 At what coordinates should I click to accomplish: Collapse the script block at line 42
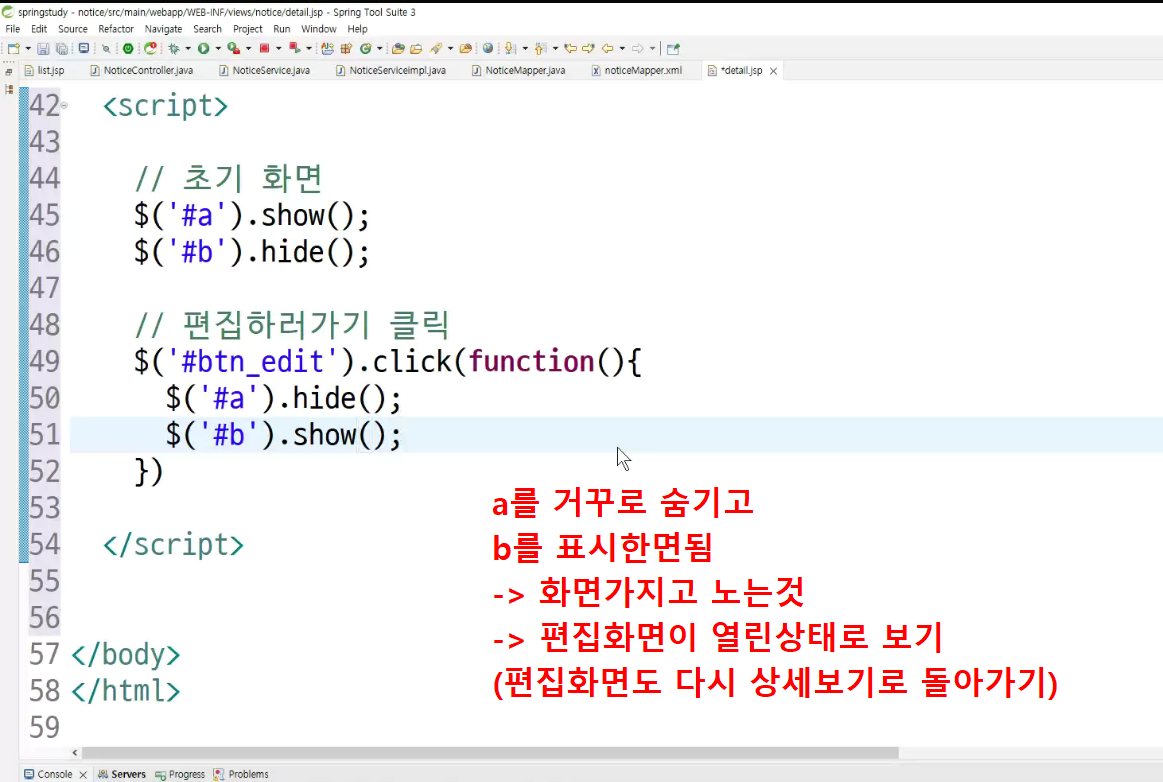pos(65,105)
